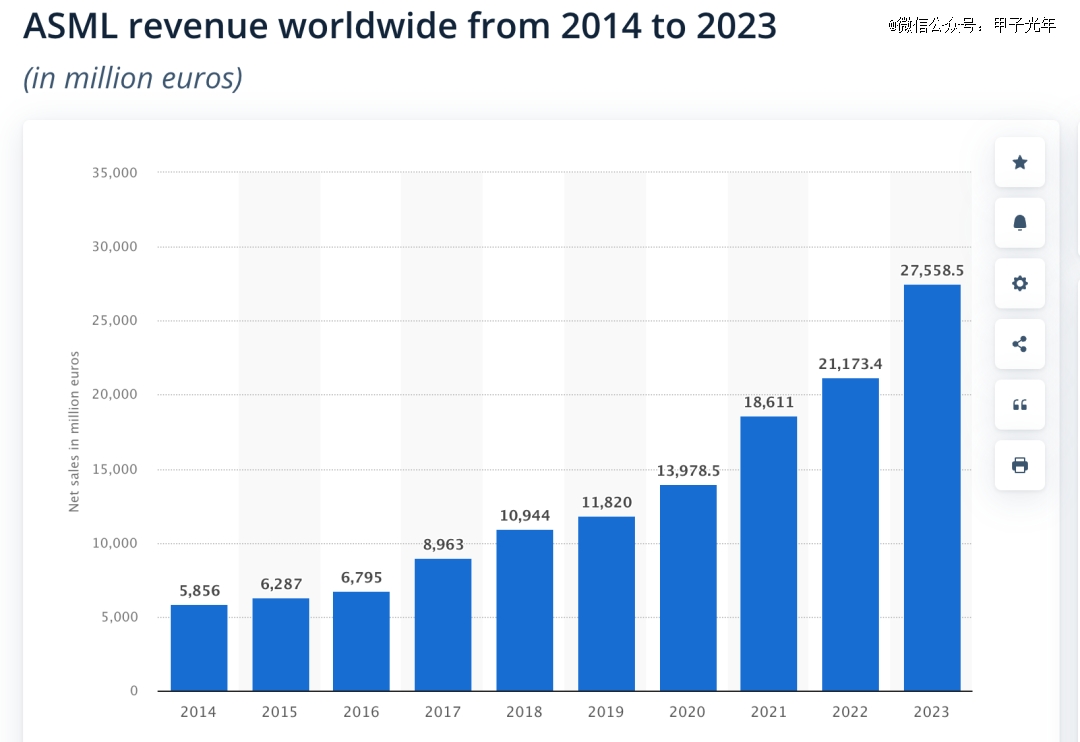Select the 2015 revenue bar
1080x742 pixels.
coord(280,645)
